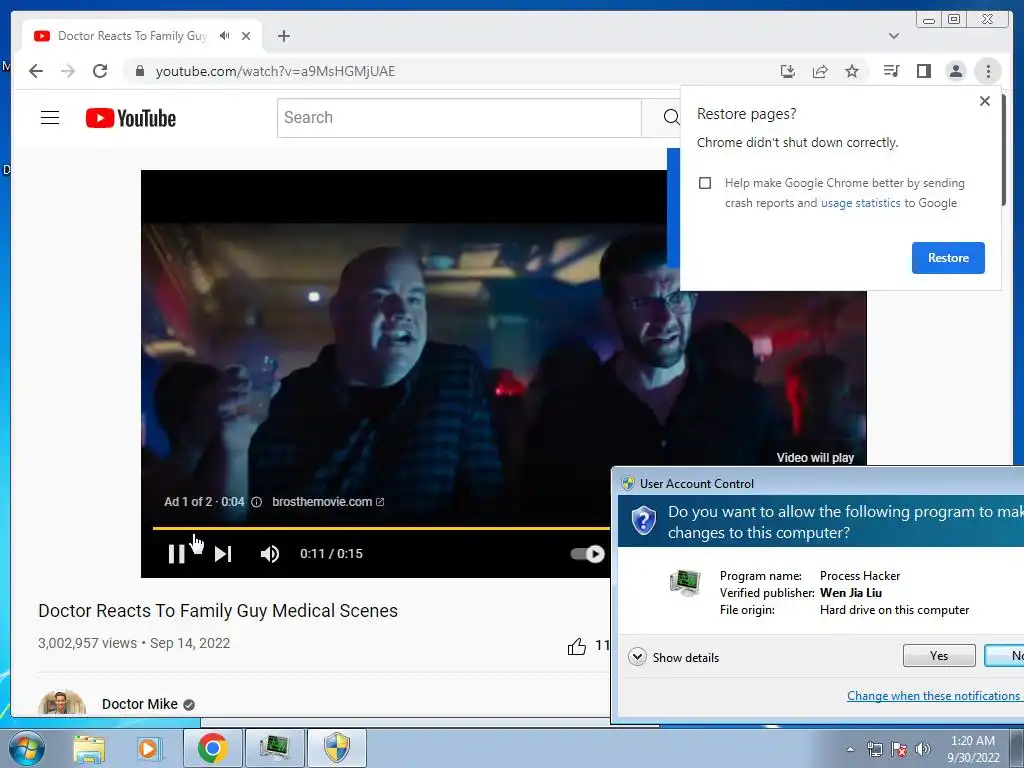Image resolution: width=1024 pixels, height=768 pixels.
Task: Seek on the yellow ad progress bar
Action: tap(381, 528)
